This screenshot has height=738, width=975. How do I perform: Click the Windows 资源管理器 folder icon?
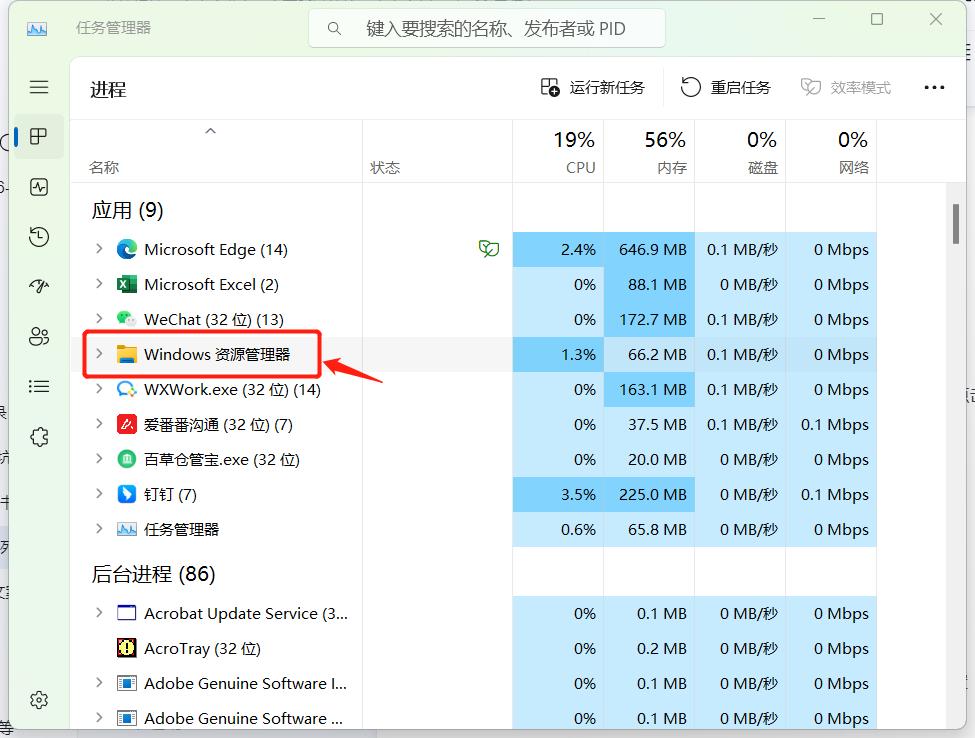[x=127, y=354]
